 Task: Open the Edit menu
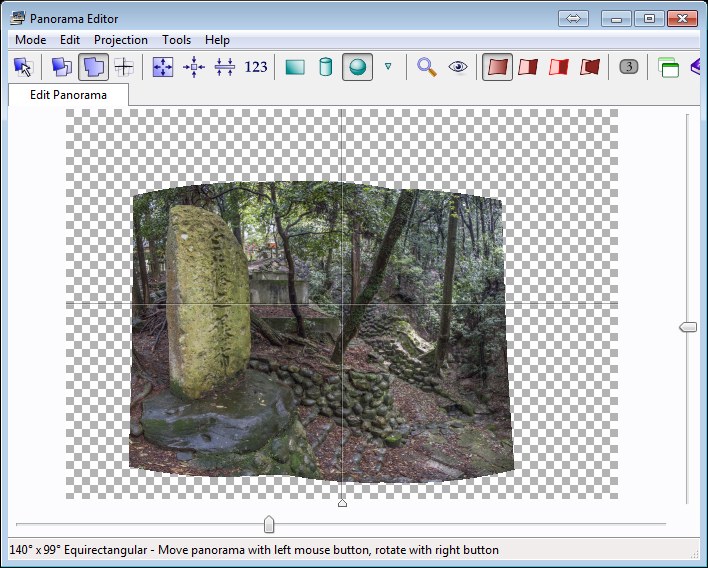pyautogui.click(x=70, y=40)
